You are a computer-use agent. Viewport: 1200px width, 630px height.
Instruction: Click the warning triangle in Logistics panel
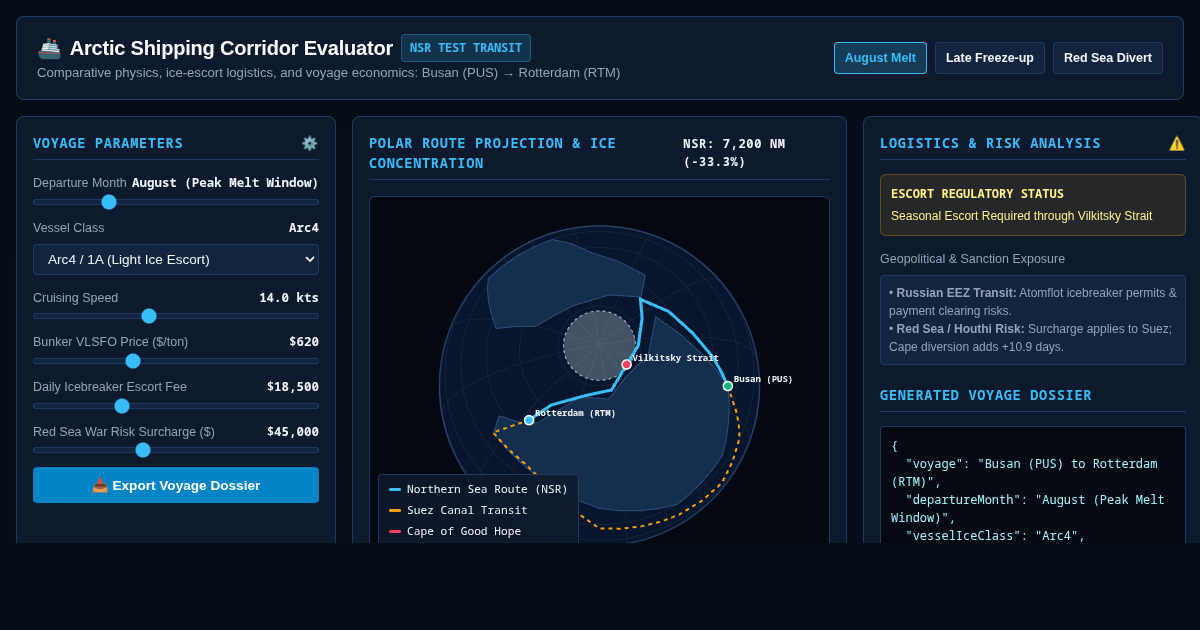point(1177,143)
